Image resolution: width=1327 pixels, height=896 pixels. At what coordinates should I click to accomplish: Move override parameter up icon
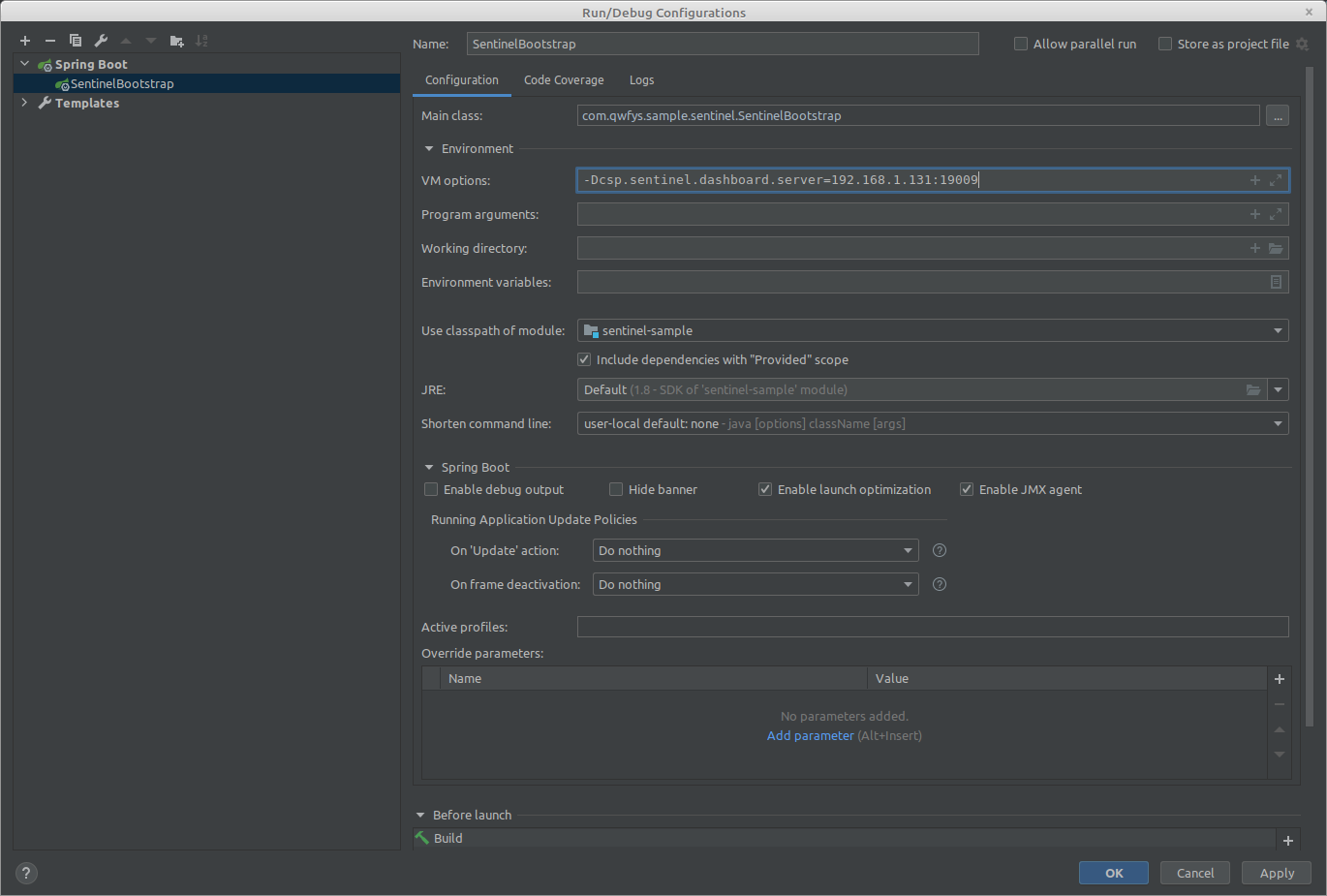coord(1280,729)
